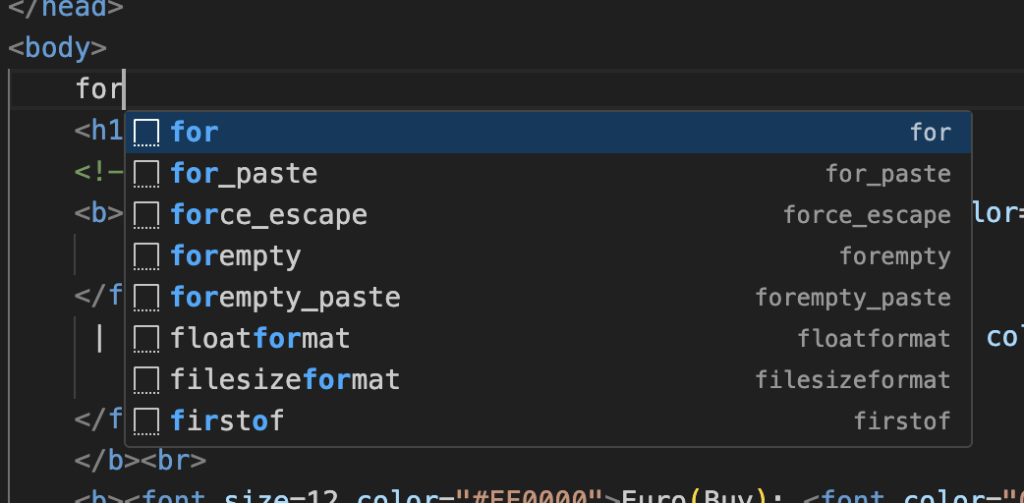
Task: Click the snippet icon beside the 'for' suggestion
Action: coord(147,132)
